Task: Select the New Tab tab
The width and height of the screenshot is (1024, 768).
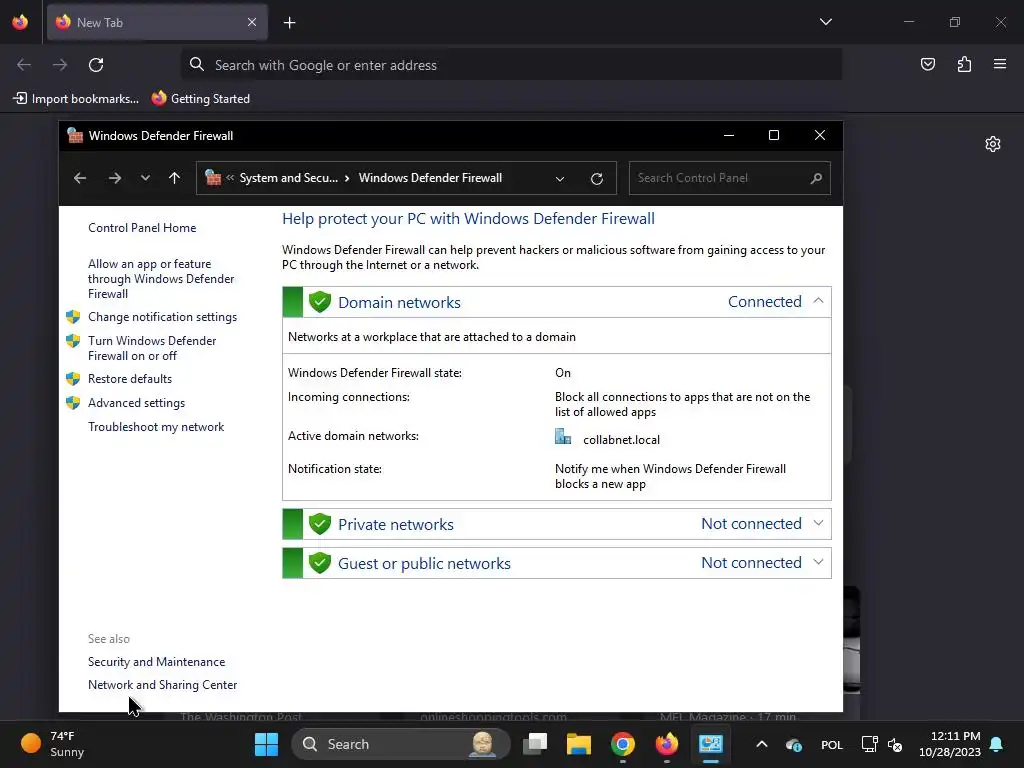Action: (x=157, y=22)
